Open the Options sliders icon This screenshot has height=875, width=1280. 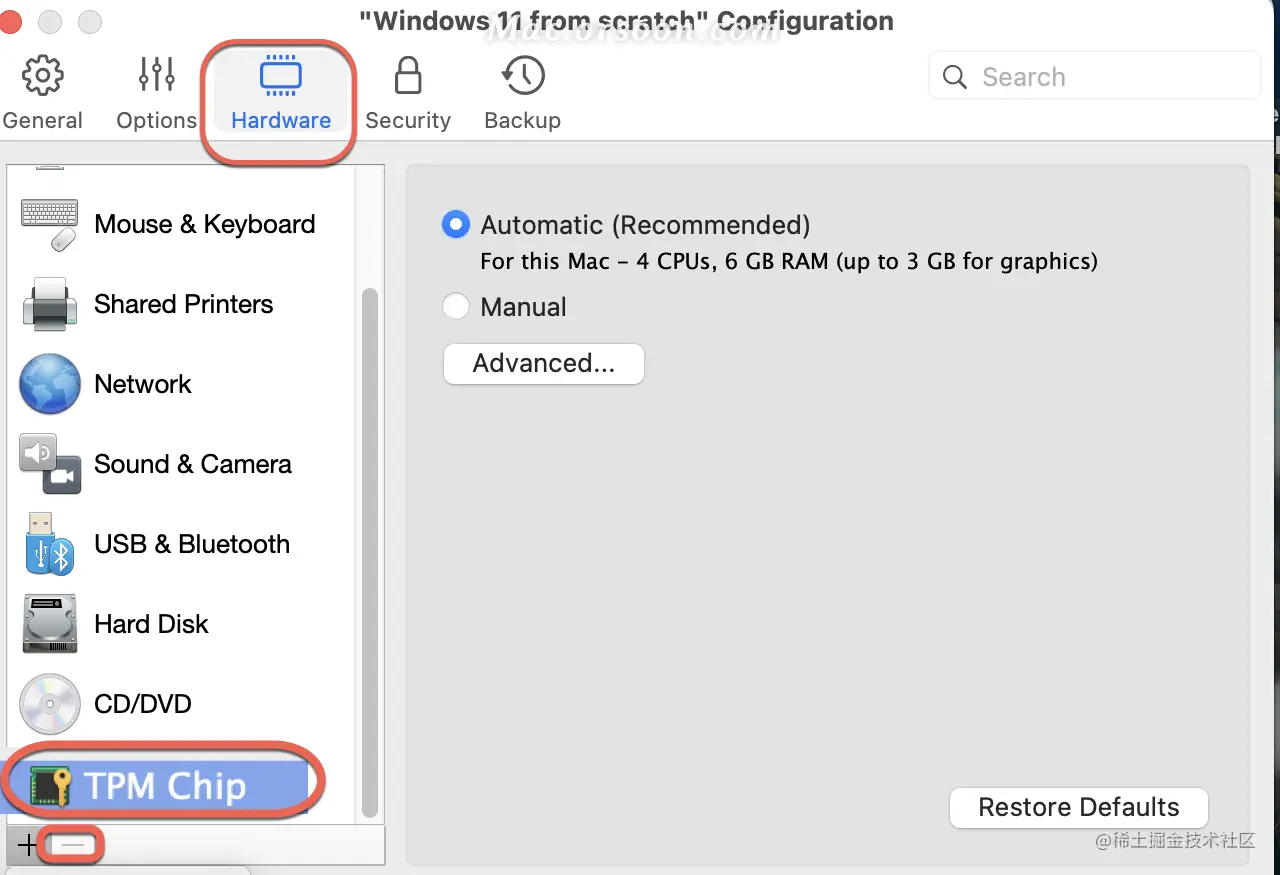click(x=157, y=75)
